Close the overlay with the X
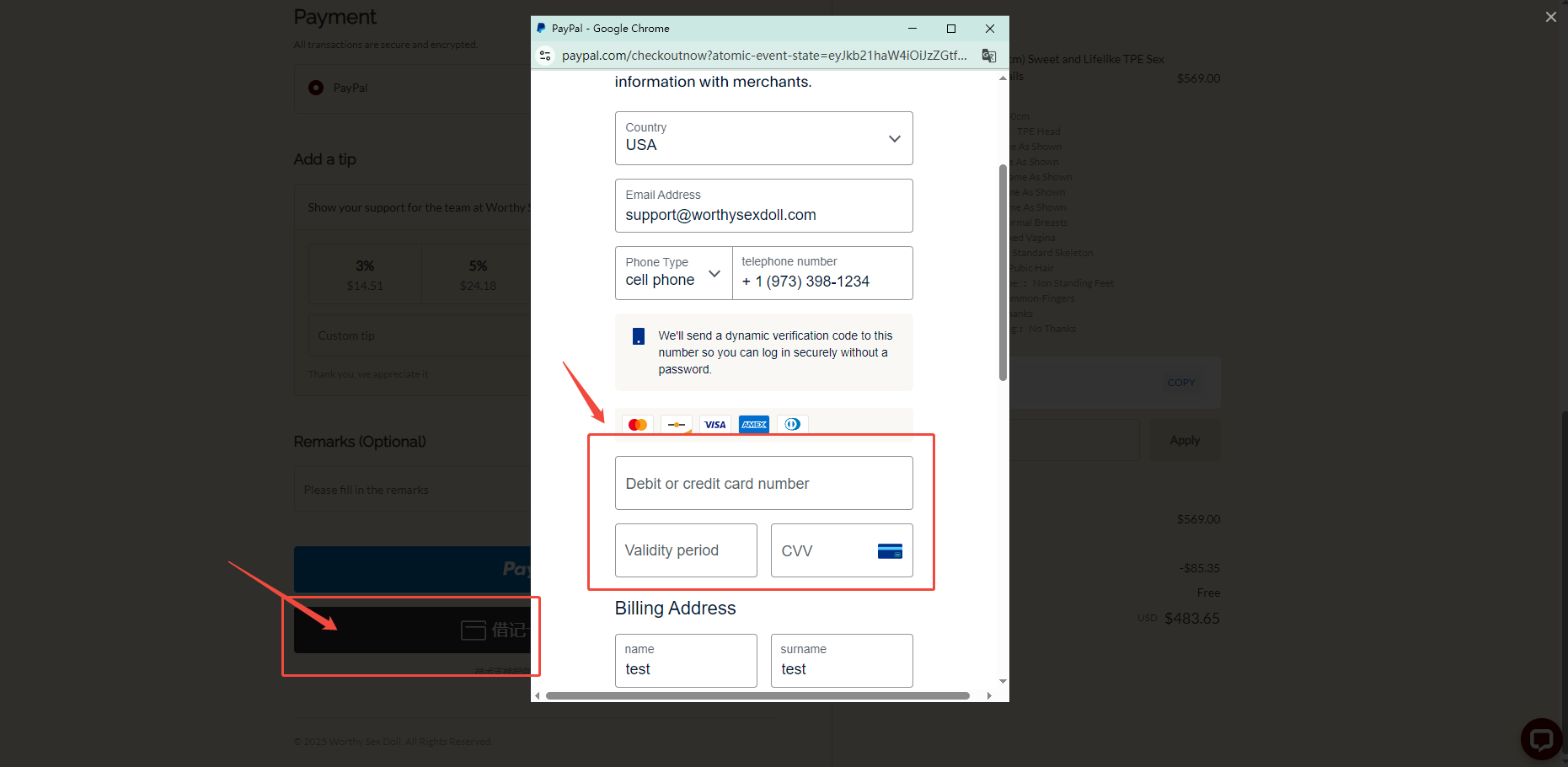 (x=1550, y=17)
